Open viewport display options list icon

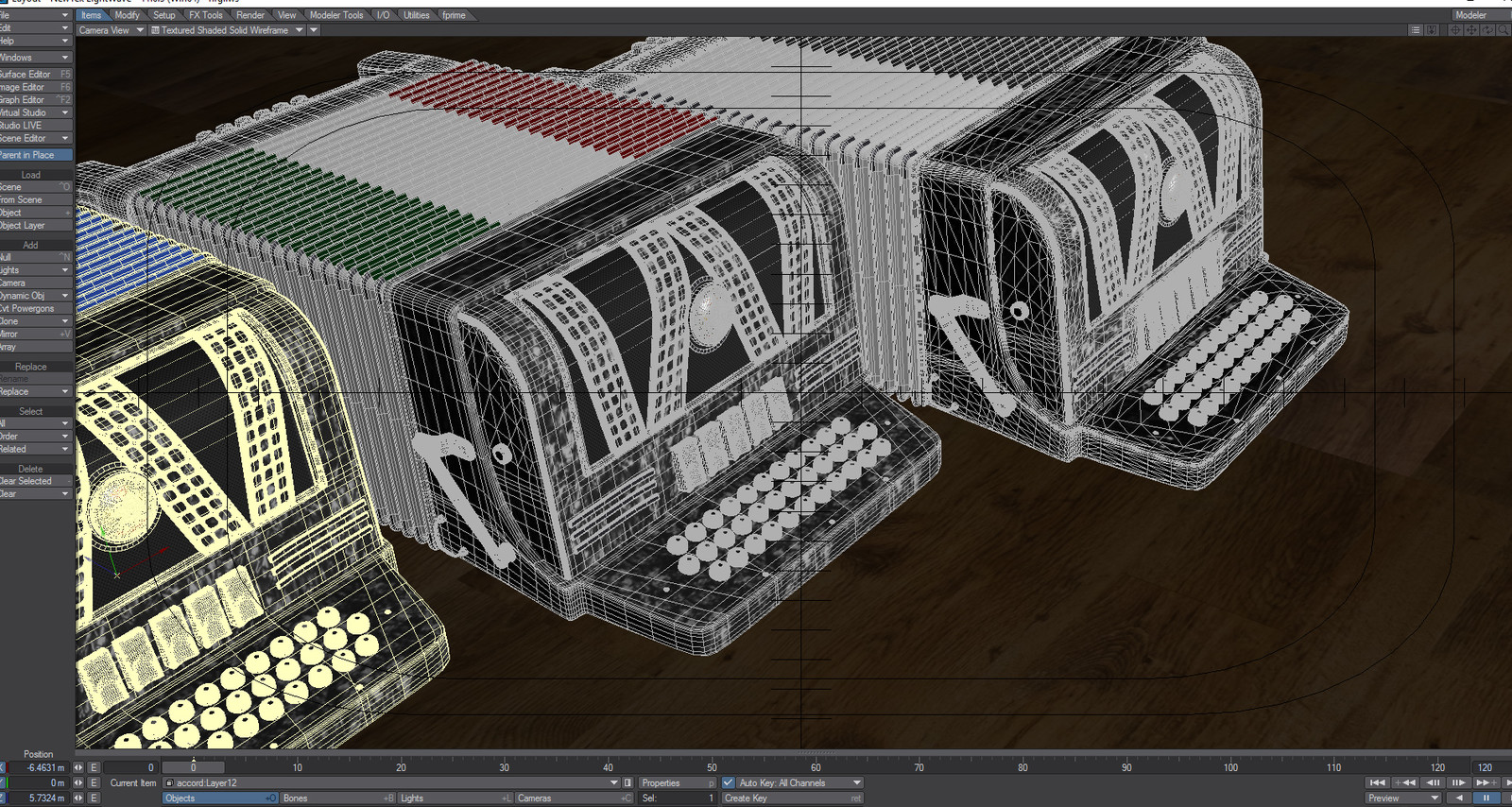pyautogui.click(x=1416, y=30)
